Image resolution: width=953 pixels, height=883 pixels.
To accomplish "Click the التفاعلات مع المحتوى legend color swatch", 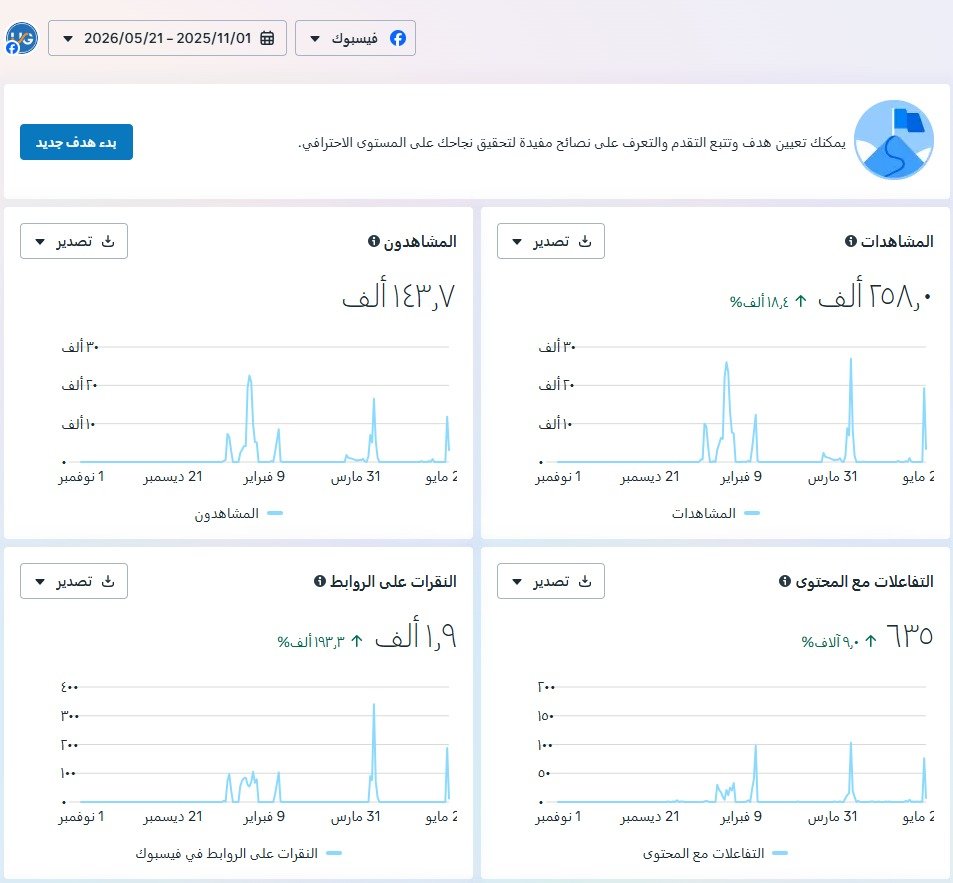I will coord(780,854).
